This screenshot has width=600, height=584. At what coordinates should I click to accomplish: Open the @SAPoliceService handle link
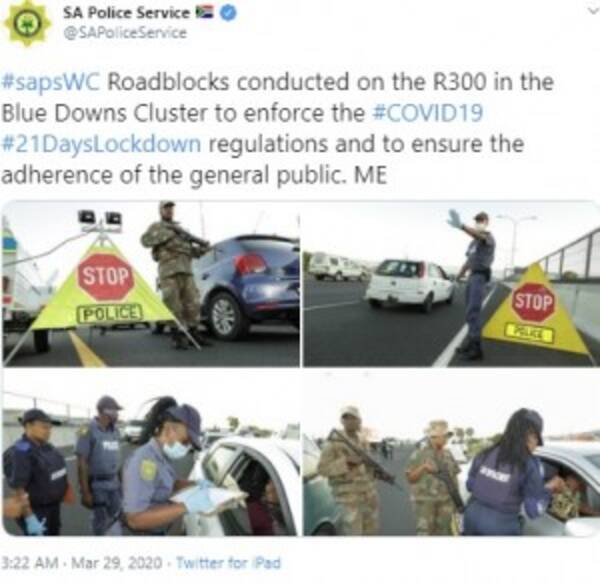[125, 33]
